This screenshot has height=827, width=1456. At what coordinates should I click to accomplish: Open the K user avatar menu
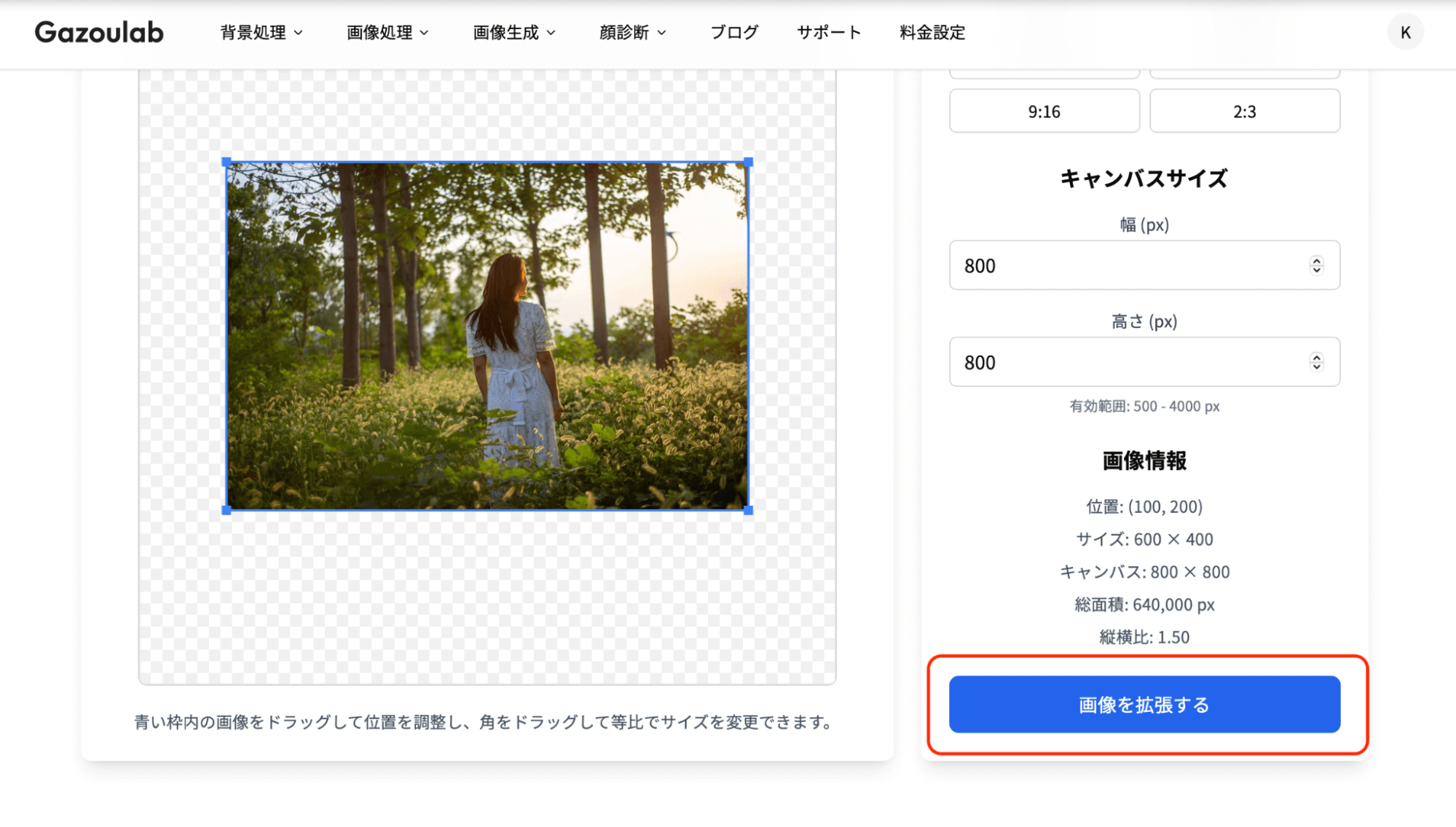[1405, 32]
